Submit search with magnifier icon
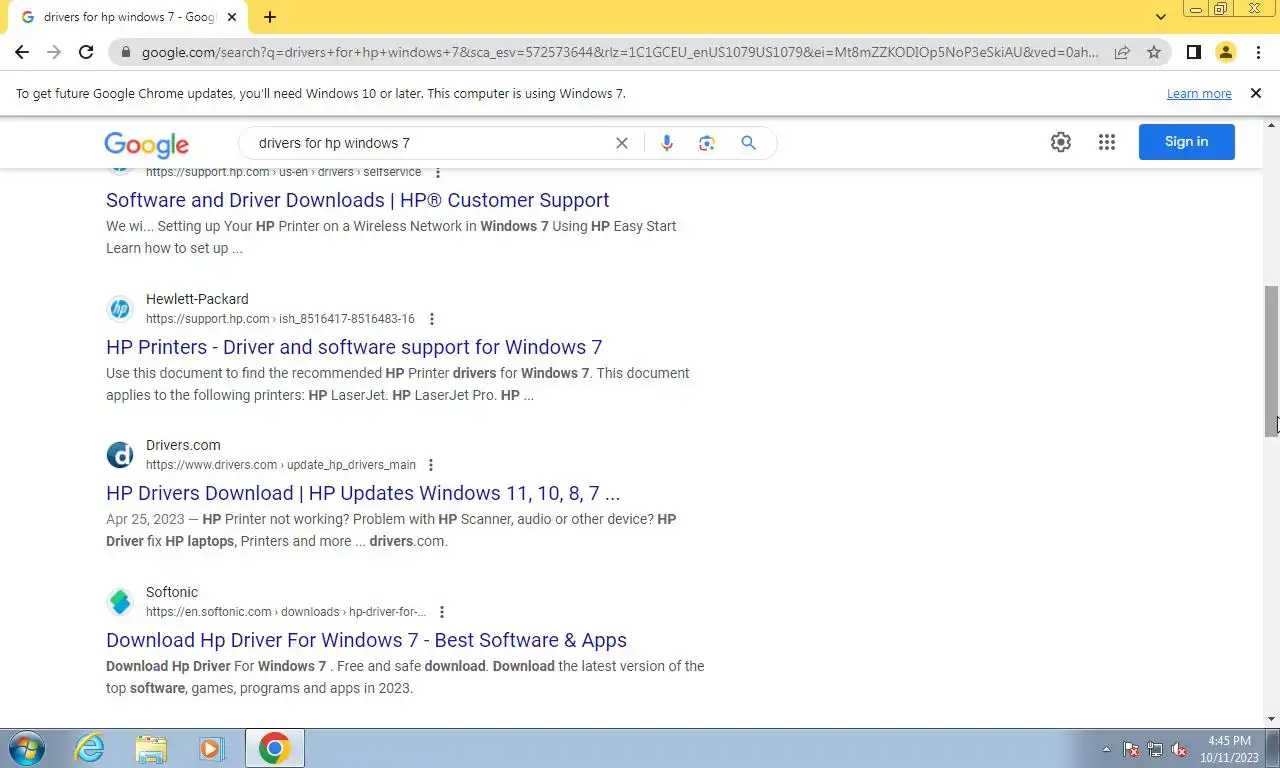This screenshot has width=1280, height=768. (x=748, y=143)
